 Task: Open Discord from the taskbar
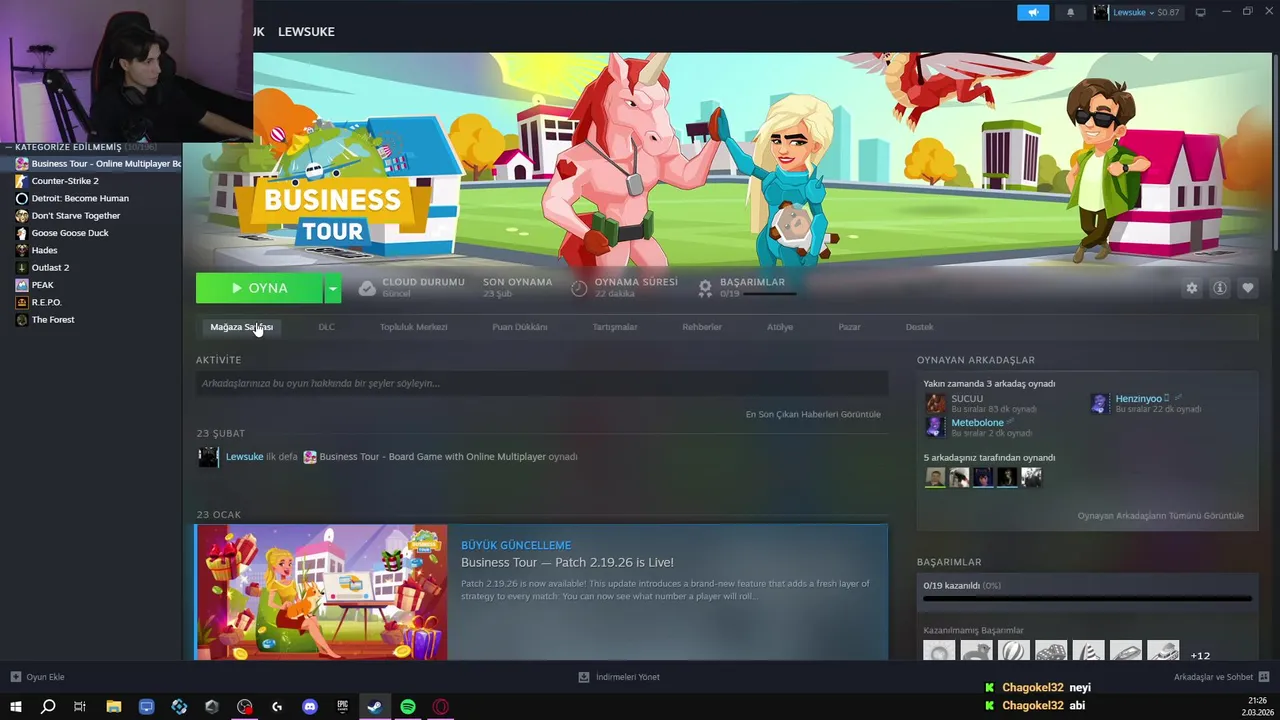(x=310, y=707)
